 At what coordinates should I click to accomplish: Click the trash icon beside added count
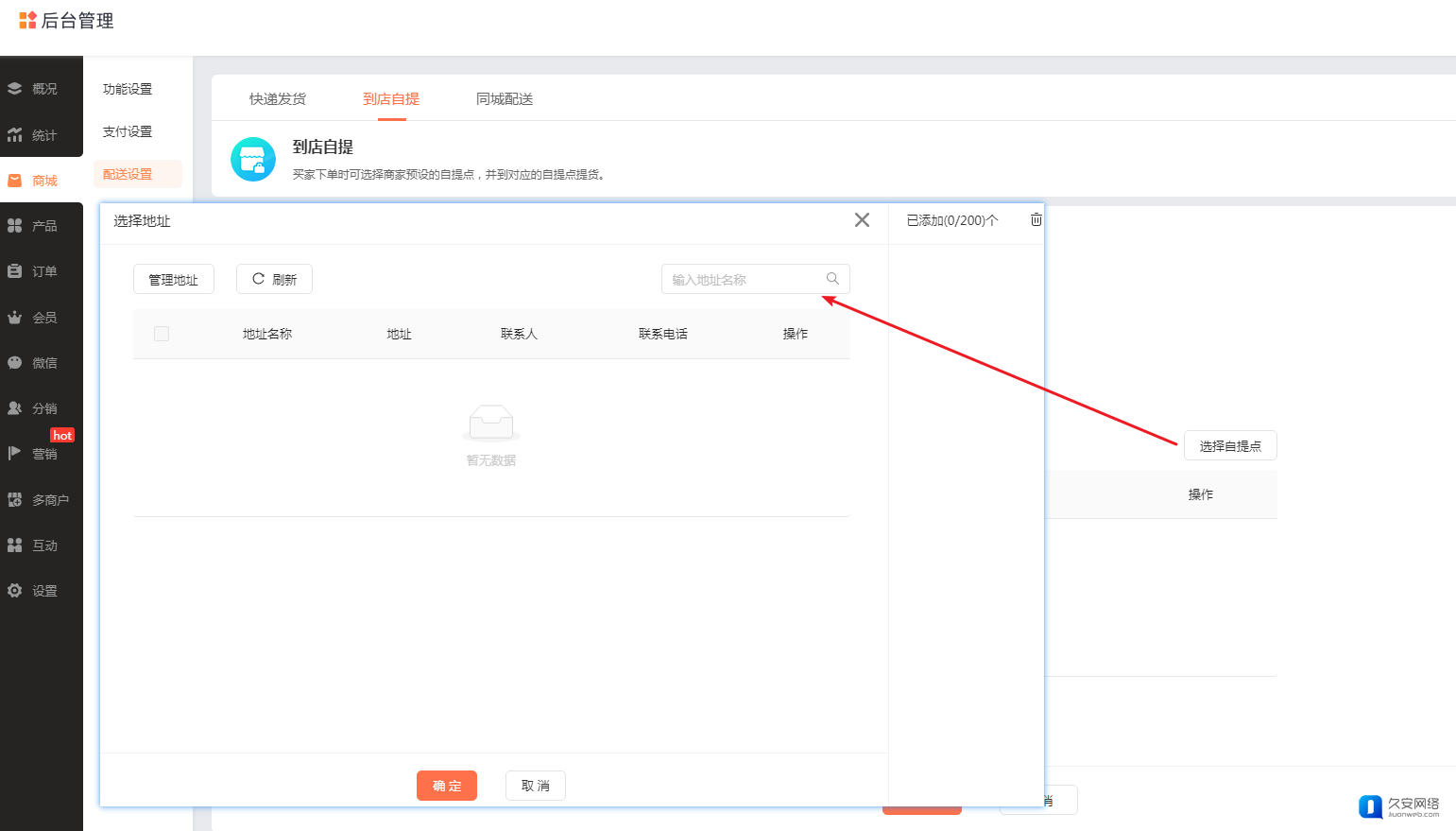pos(1036,220)
